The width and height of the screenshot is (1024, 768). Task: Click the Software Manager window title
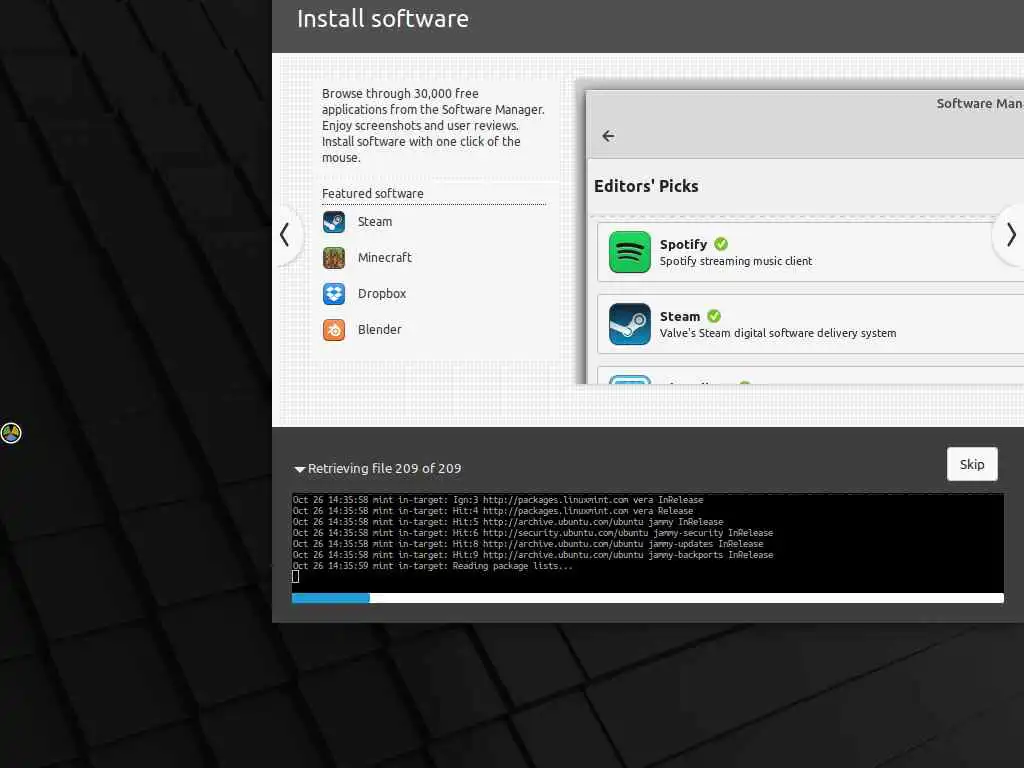coord(980,103)
